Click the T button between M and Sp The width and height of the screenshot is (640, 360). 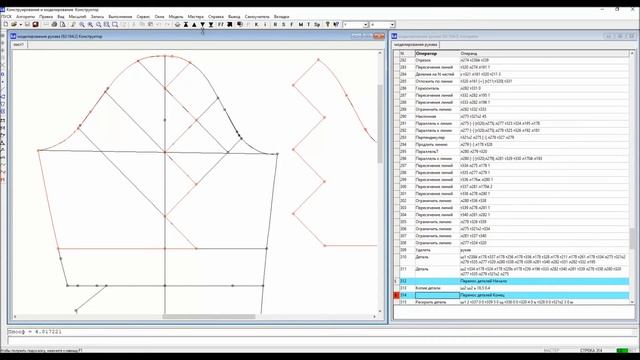point(308,24)
